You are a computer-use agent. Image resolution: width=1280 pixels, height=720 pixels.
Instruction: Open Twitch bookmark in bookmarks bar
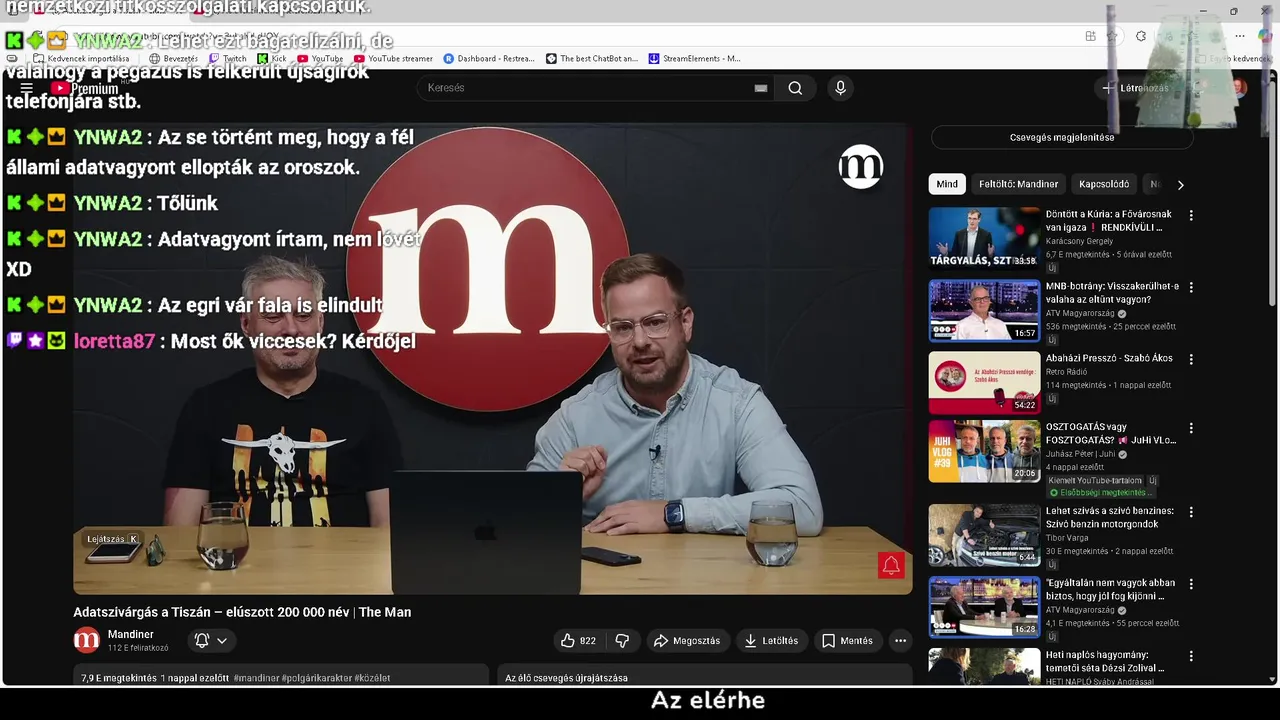click(228, 59)
